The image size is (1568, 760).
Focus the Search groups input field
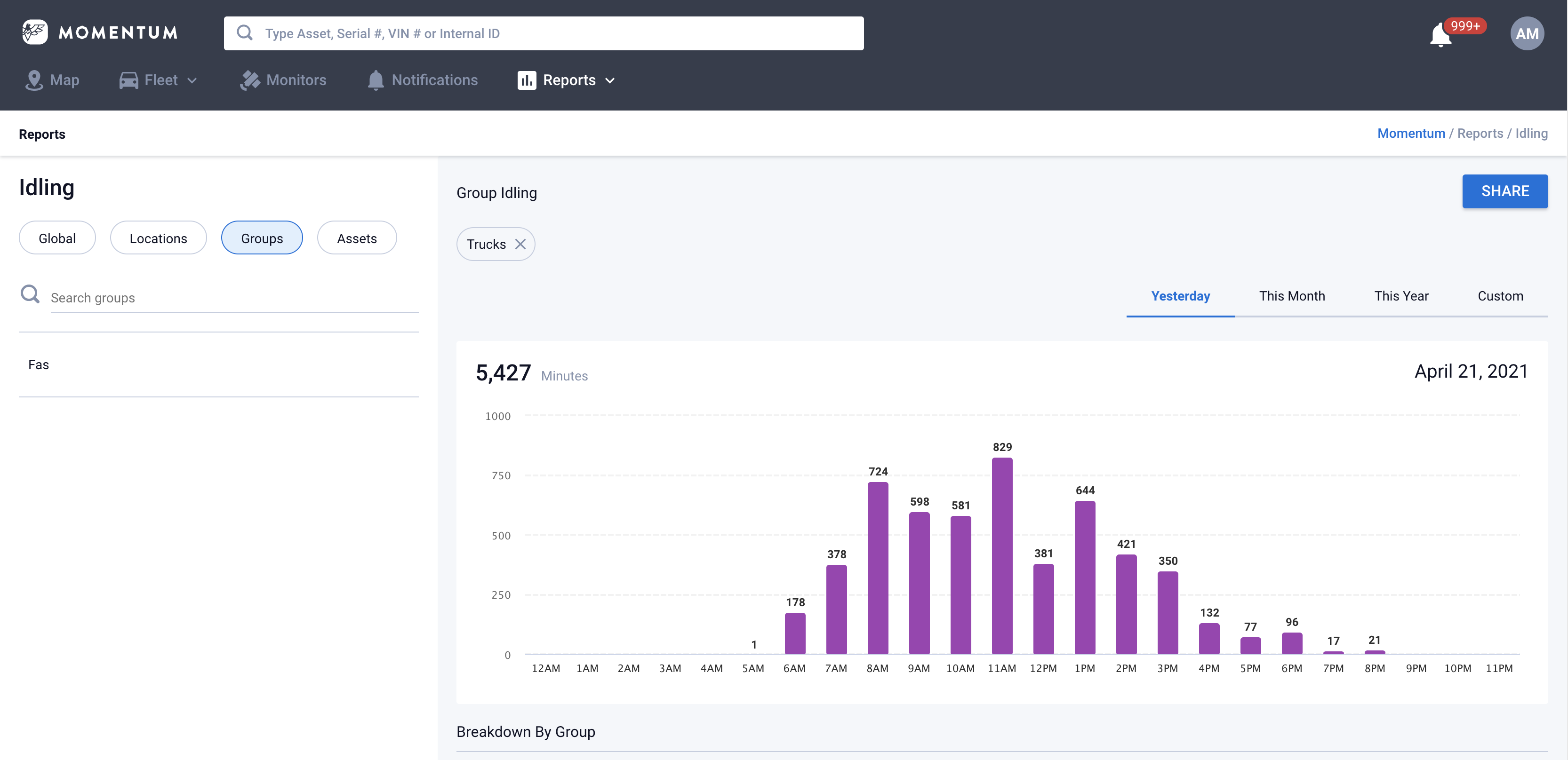(234, 298)
